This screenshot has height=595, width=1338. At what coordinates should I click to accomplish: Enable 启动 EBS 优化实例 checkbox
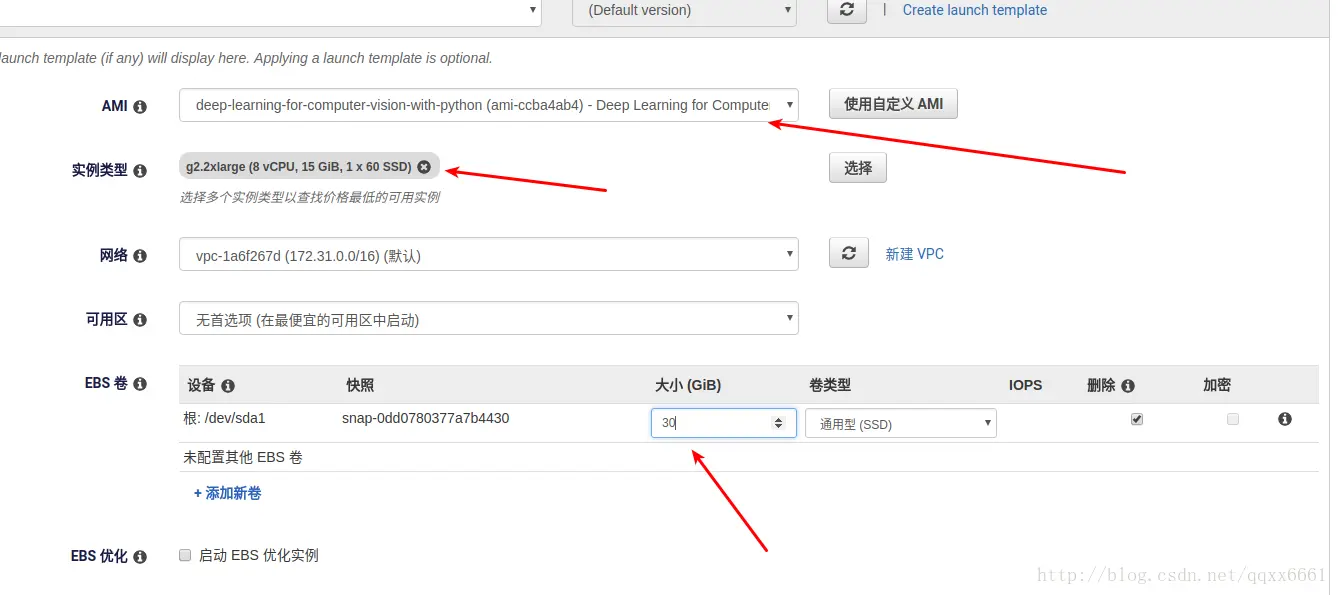pos(185,555)
